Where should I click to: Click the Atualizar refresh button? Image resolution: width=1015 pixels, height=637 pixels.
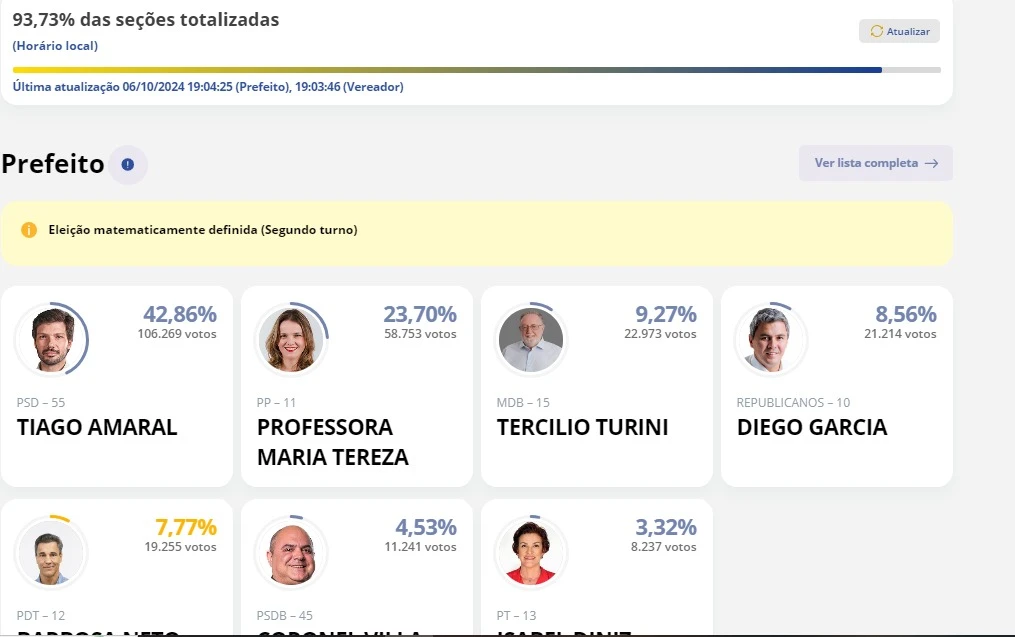(x=899, y=31)
